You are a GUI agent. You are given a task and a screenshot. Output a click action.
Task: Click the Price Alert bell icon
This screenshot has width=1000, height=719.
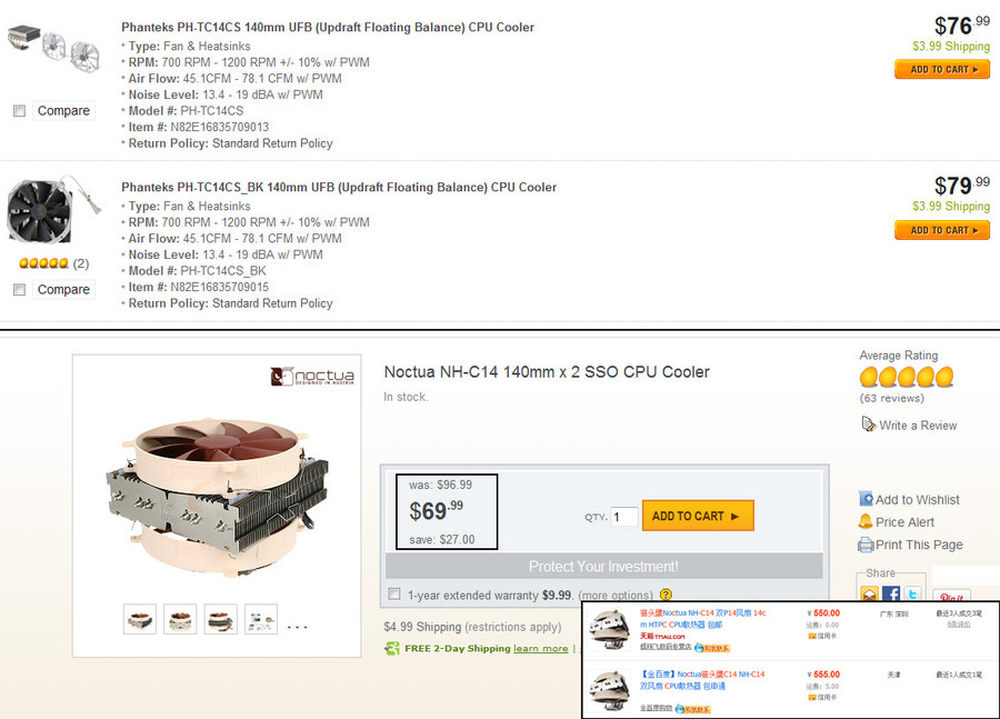pos(865,521)
